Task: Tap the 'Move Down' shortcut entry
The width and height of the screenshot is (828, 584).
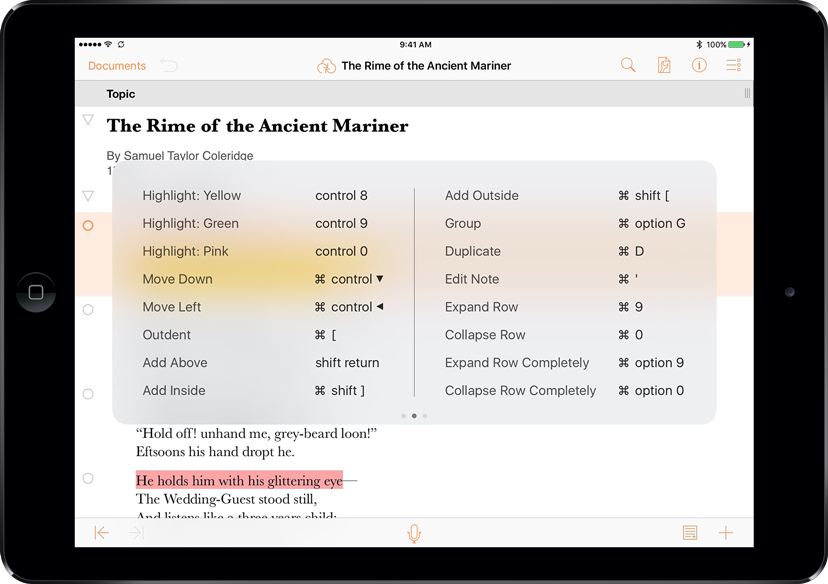Action: 177,279
